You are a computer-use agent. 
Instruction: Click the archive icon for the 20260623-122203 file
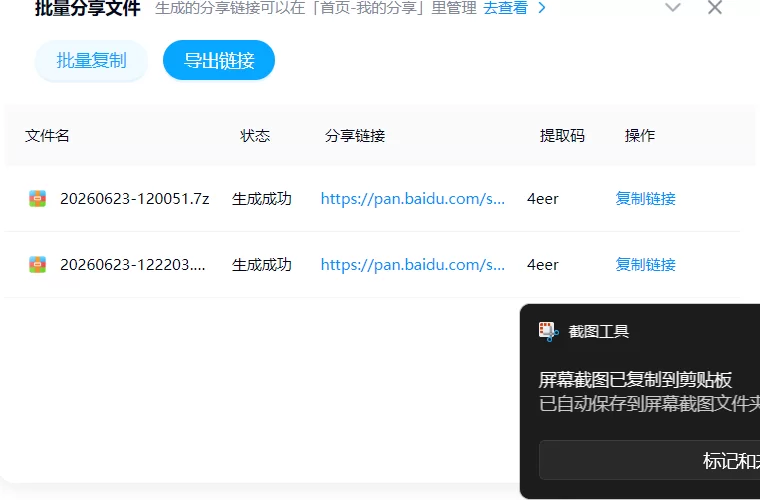tap(37, 265)
